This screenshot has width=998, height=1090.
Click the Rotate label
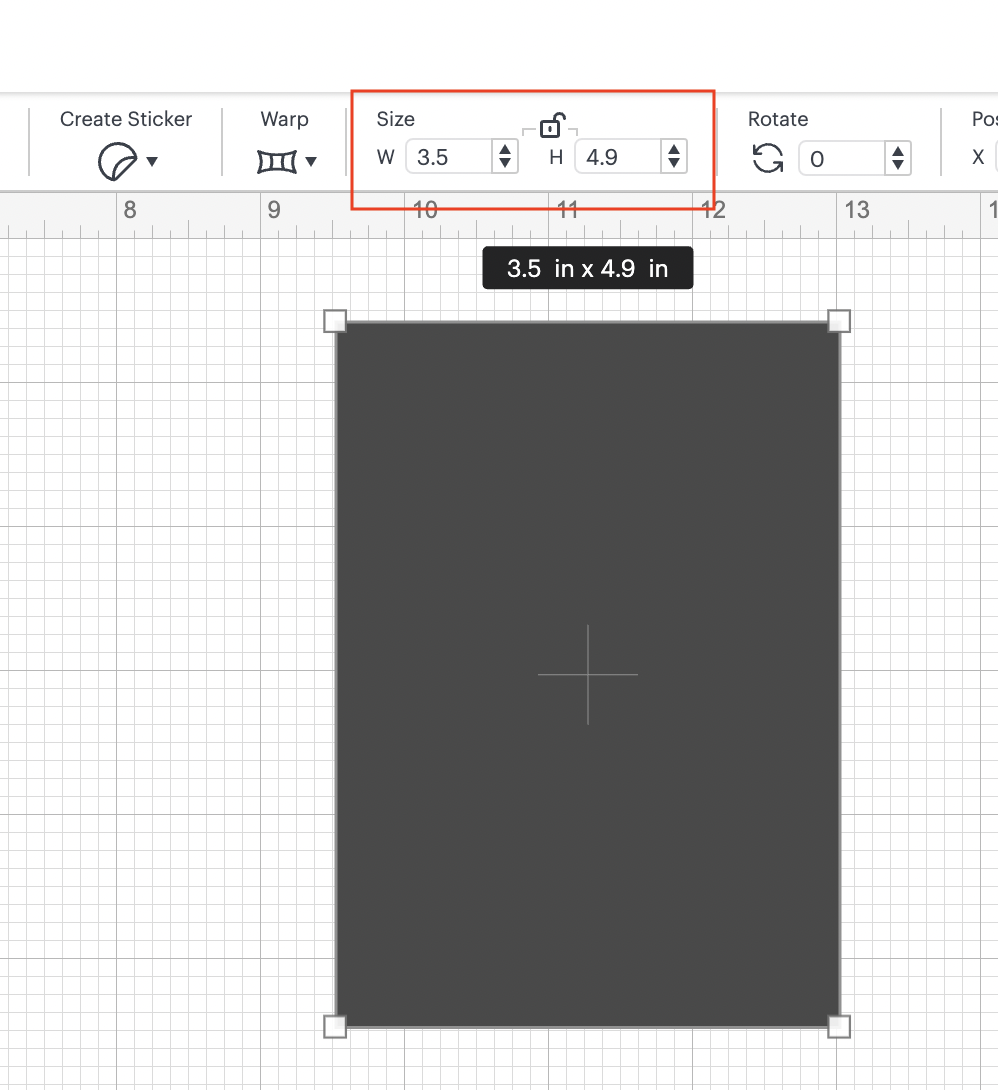pos(778,119)
